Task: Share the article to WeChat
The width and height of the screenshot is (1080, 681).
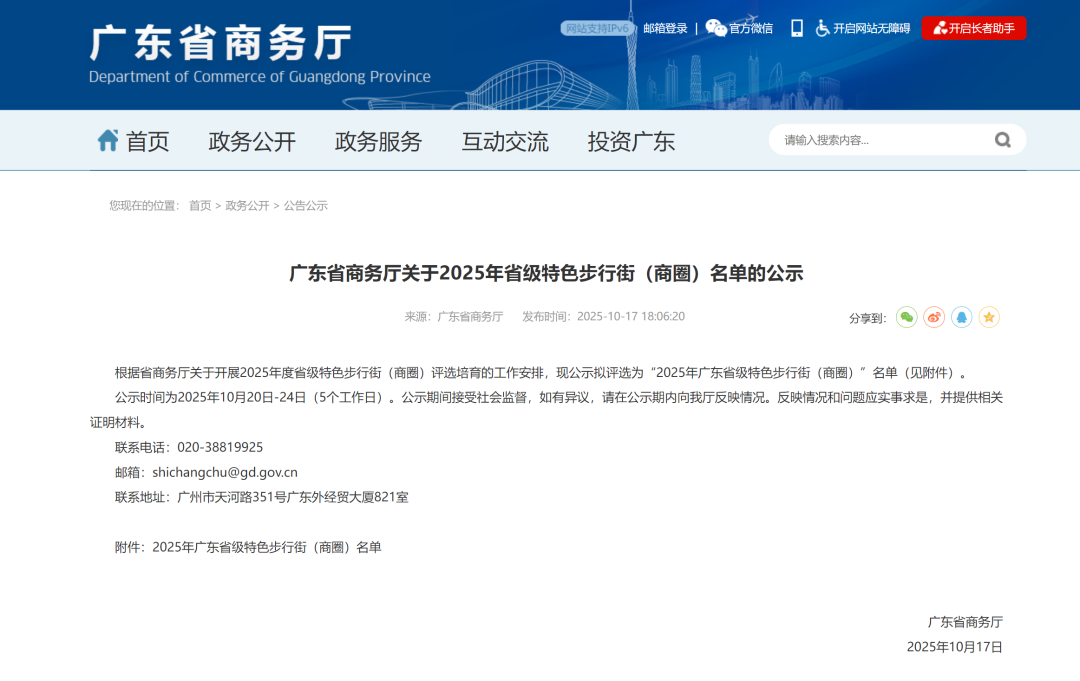Action: pyautogui.click(x=906, y=317)
